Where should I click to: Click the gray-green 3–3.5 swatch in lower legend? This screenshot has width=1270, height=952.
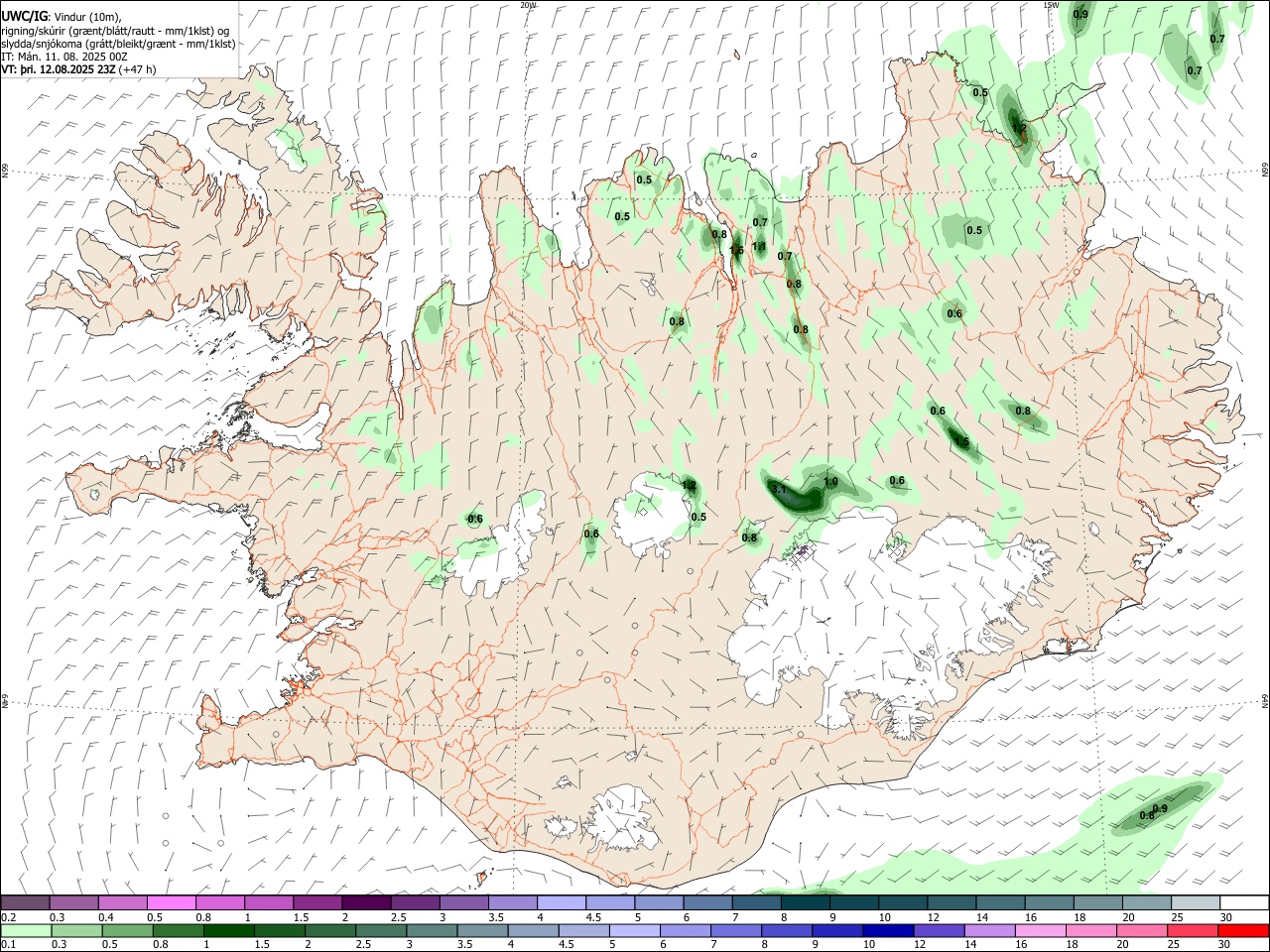(x=432, y=930)
